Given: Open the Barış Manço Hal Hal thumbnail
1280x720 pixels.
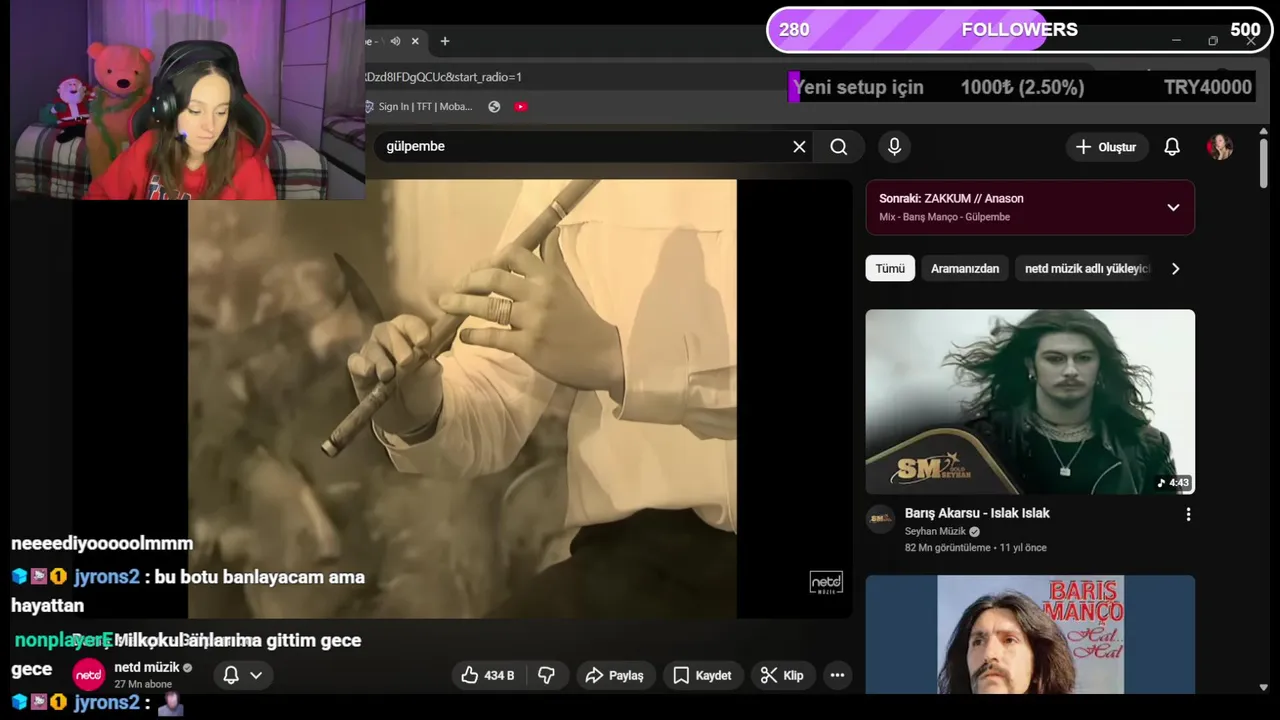Looking at the screenshot, I should [1030, 634].
